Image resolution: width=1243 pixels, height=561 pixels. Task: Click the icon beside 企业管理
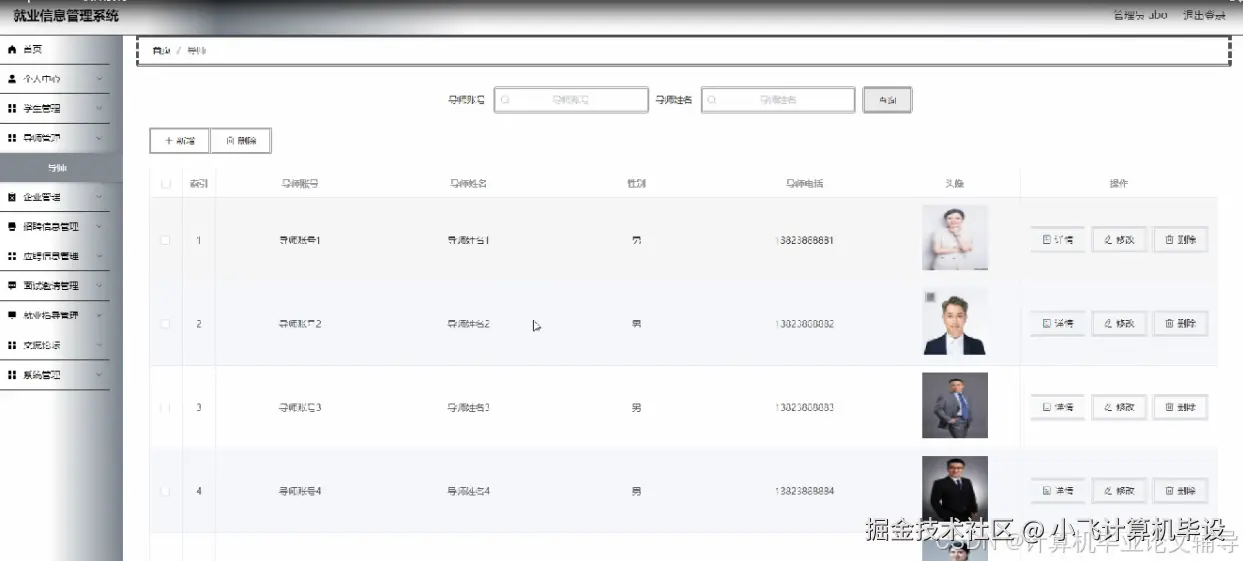12,197
